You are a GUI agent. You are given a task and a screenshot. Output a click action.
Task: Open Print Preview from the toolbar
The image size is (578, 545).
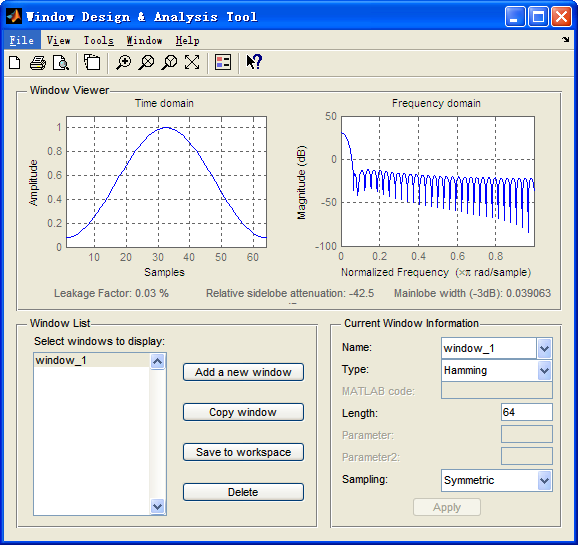(60, 63)
